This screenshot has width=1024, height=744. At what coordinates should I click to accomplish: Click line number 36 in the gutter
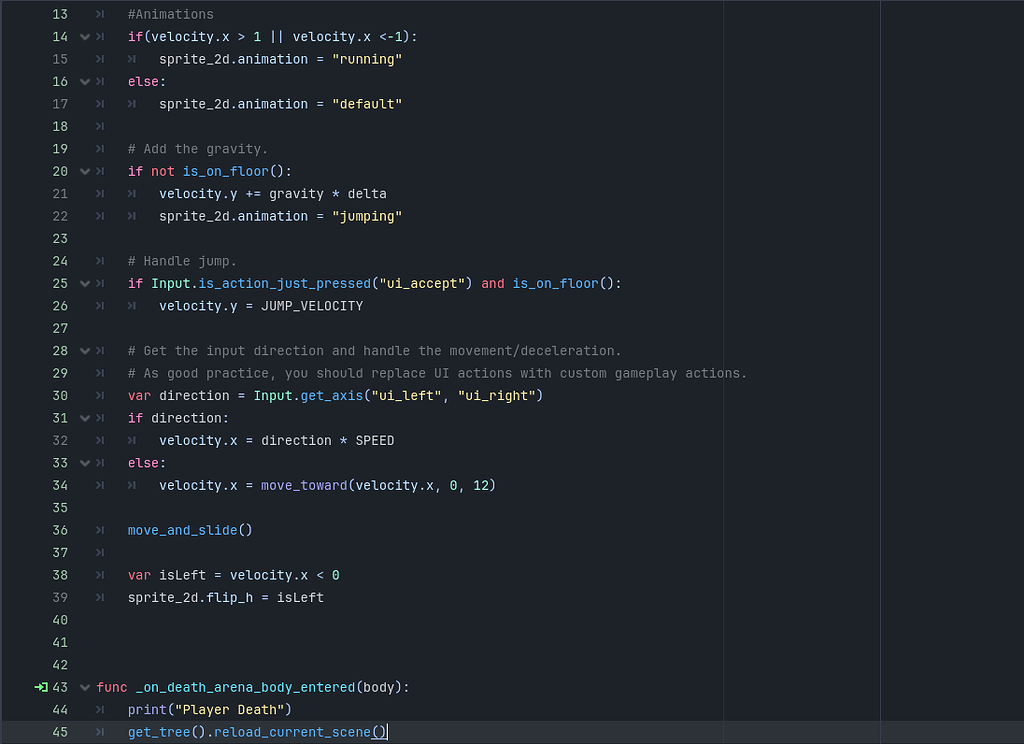coord(60,530)
